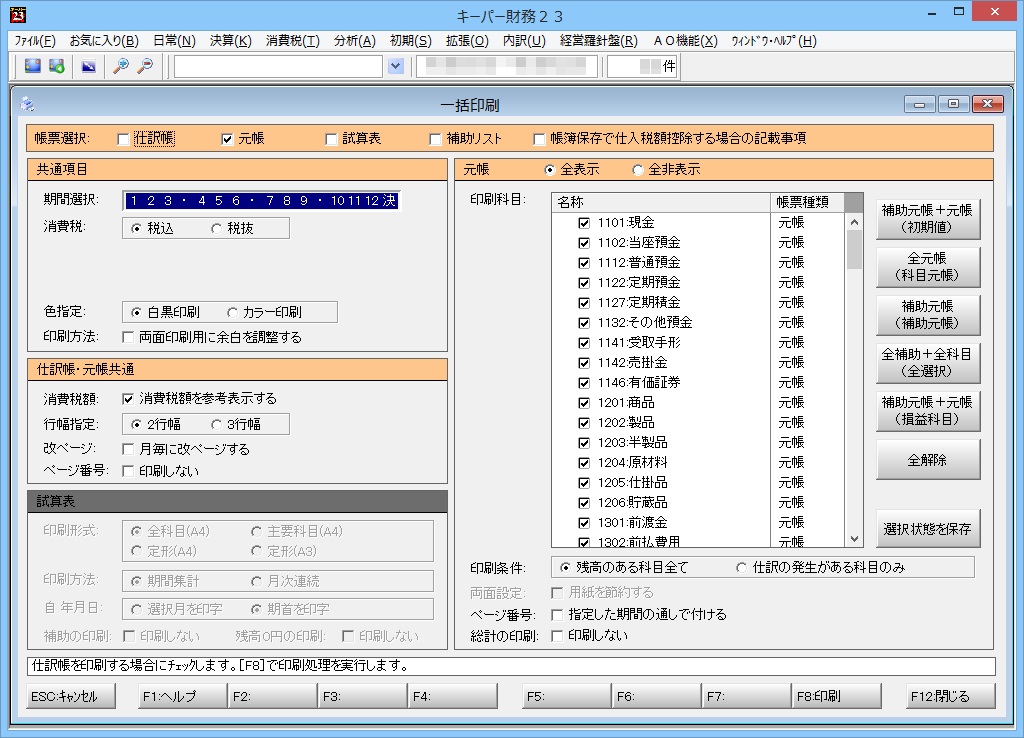Uncheck the 元帳 checkbox in 帳票選択

click(227, 139)
